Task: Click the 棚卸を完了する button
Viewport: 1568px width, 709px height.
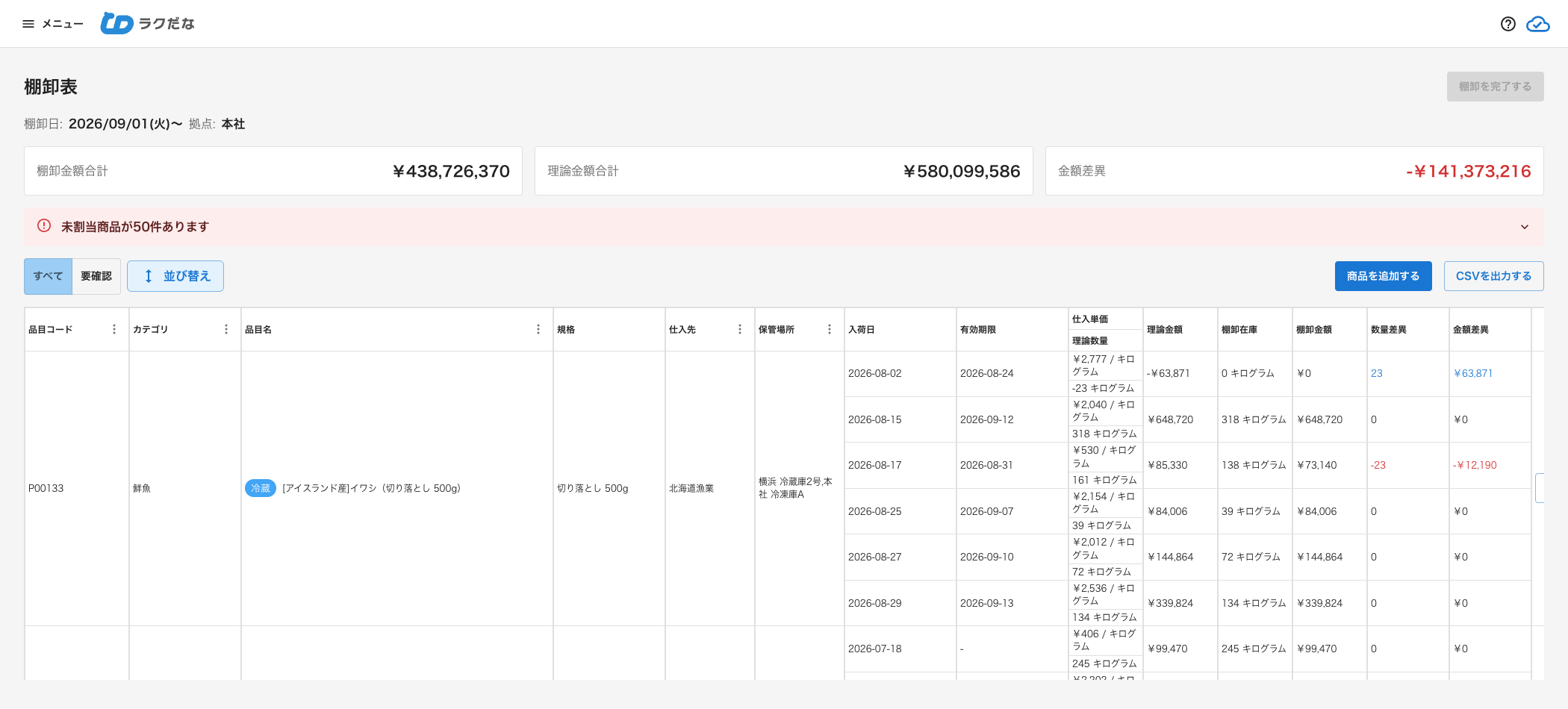Action: coord(1495,87)
